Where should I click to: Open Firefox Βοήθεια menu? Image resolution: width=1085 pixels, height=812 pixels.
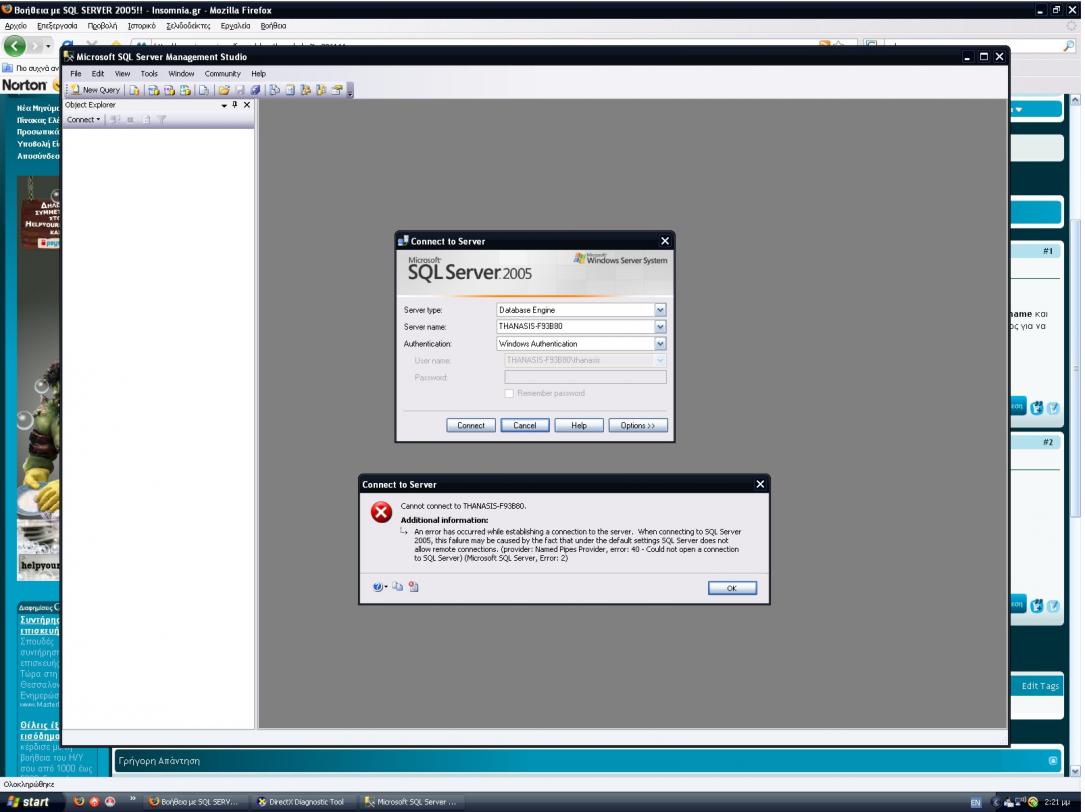[x=273, y=26]
